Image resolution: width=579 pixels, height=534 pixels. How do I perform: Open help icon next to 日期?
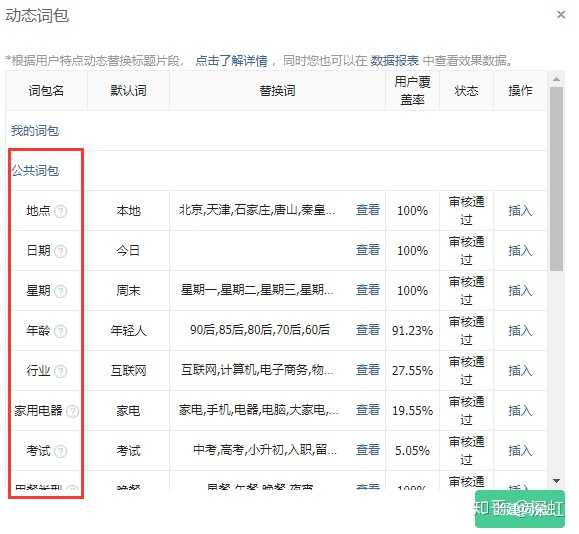pos(60,251)
